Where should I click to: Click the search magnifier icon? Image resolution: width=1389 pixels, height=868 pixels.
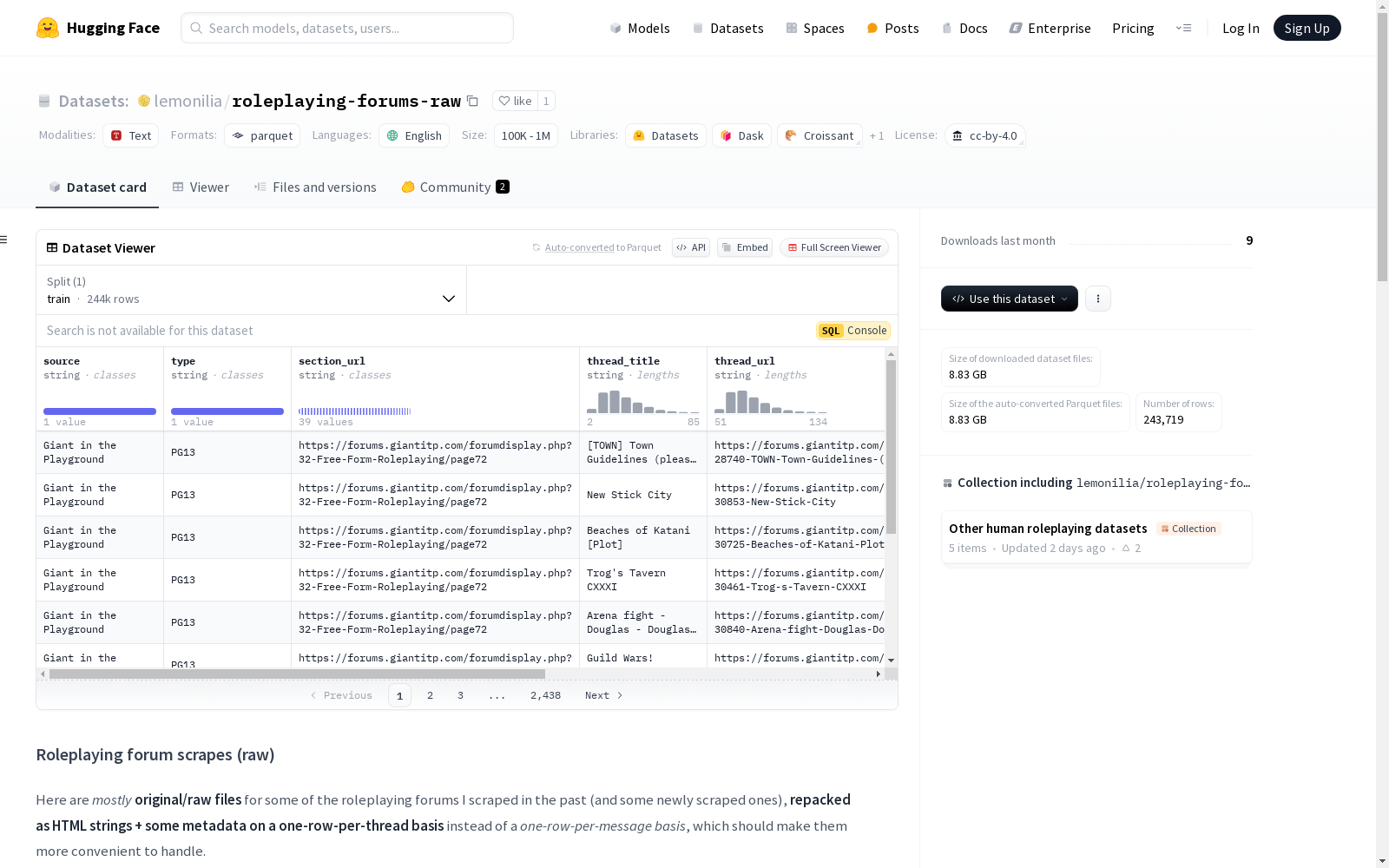(197, 28)
